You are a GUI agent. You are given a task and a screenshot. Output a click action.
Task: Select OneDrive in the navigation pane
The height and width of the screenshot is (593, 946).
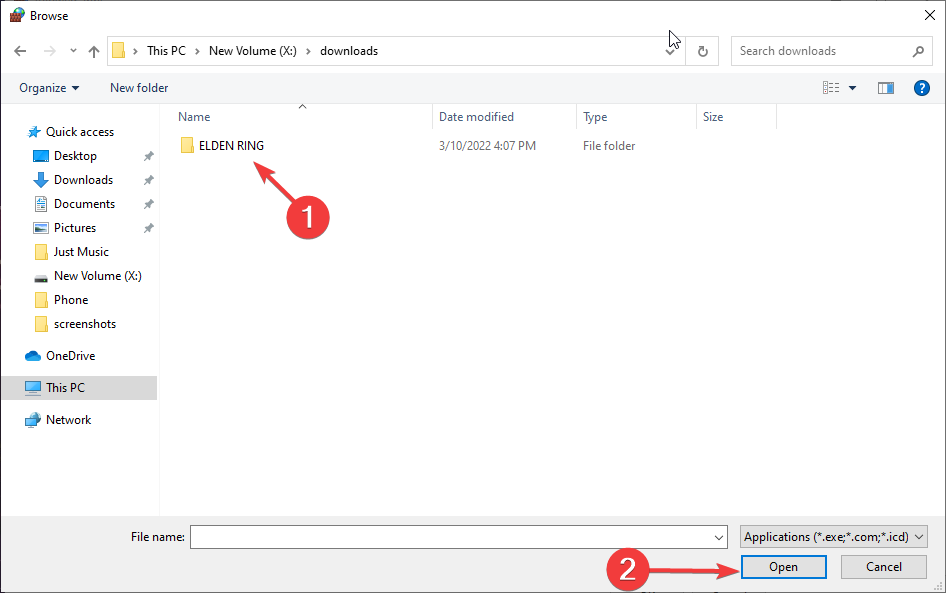71,356
